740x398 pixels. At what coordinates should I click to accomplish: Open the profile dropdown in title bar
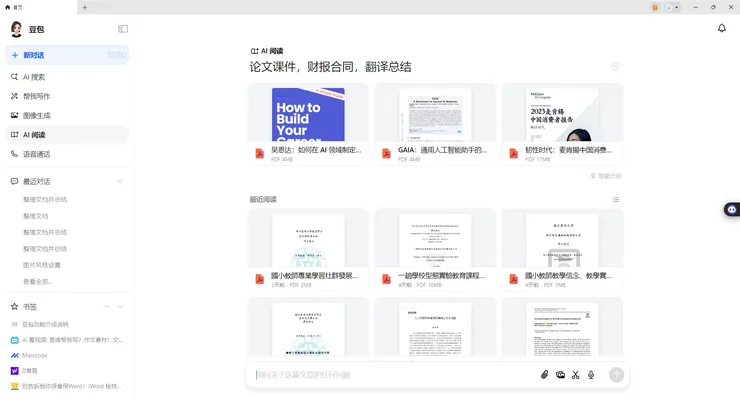pyautogui.click(x=672, y=7)
